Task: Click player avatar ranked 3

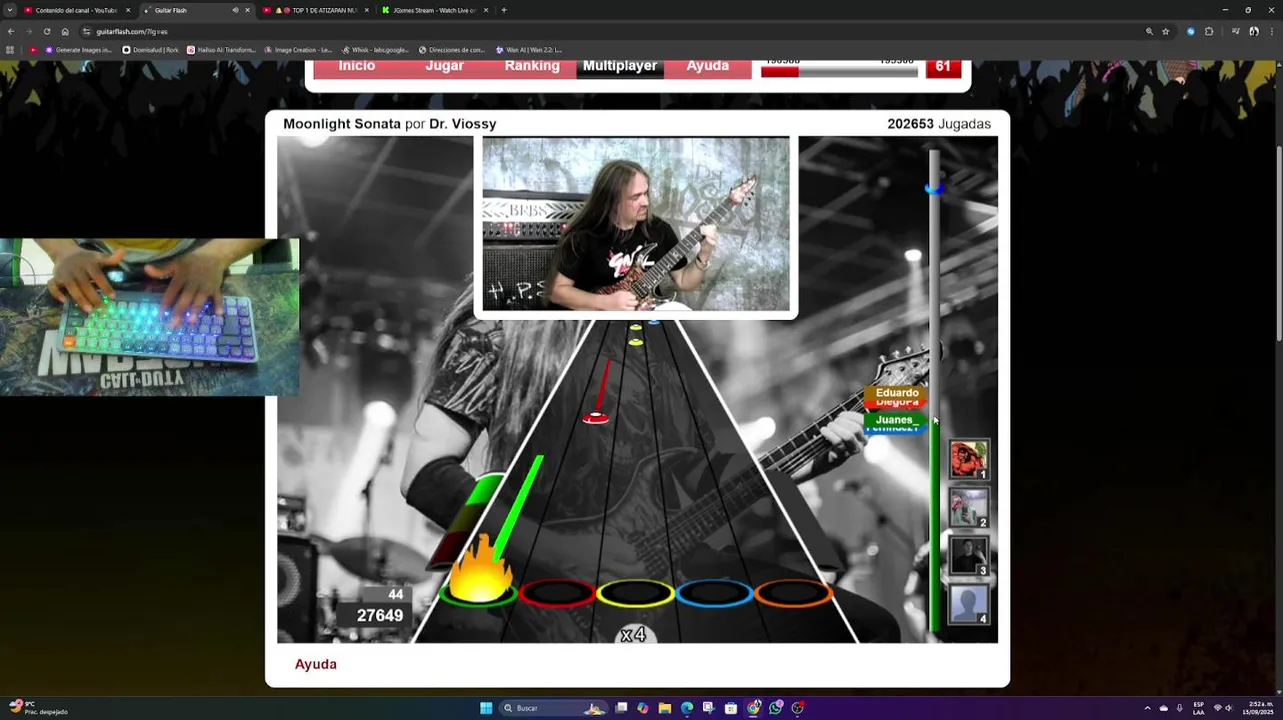Action: pos(968,556)
